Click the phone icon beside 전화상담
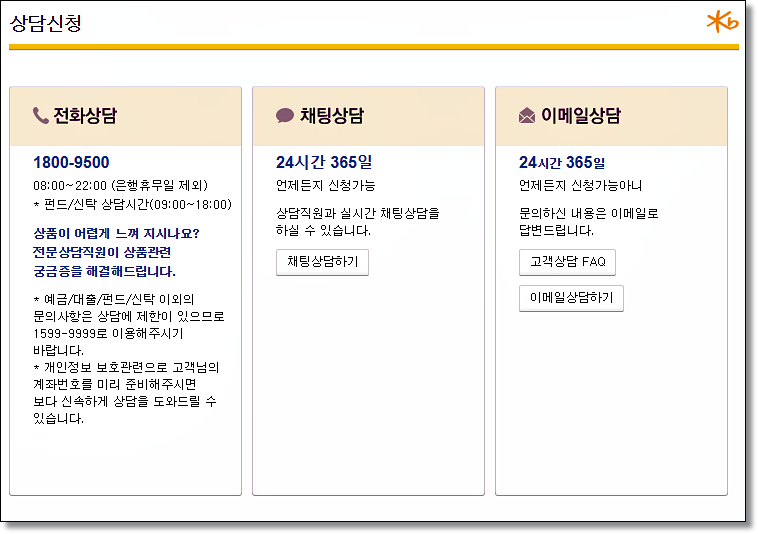The height and width of the screenshot is (534, 758). tap(41, 115)
